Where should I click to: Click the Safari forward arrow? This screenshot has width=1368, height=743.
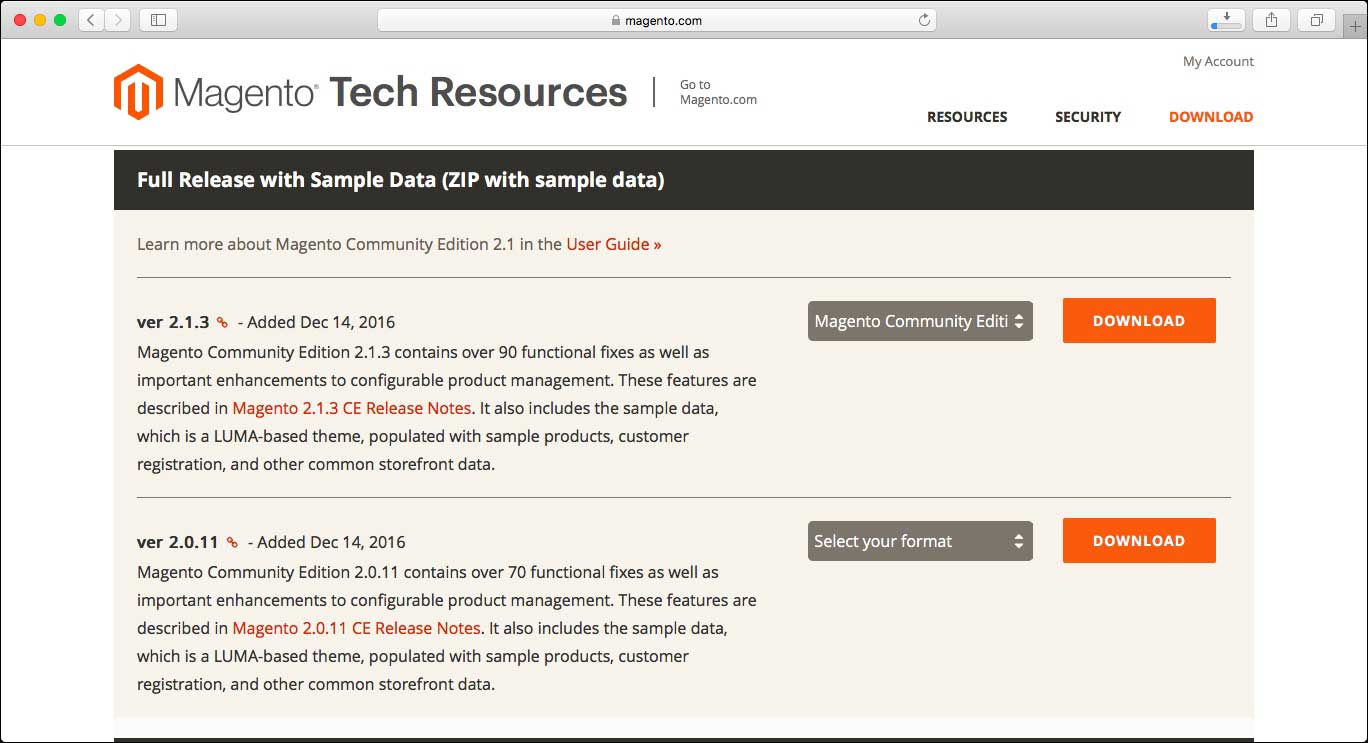[118, 20]
